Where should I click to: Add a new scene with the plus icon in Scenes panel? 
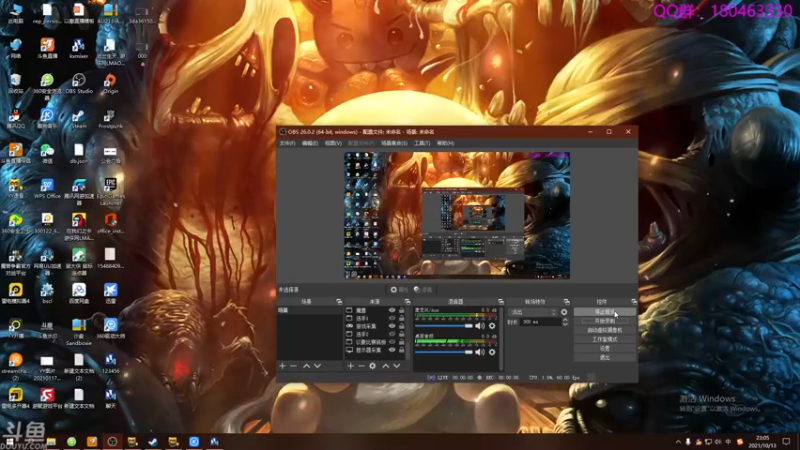[x=283, y=366]
